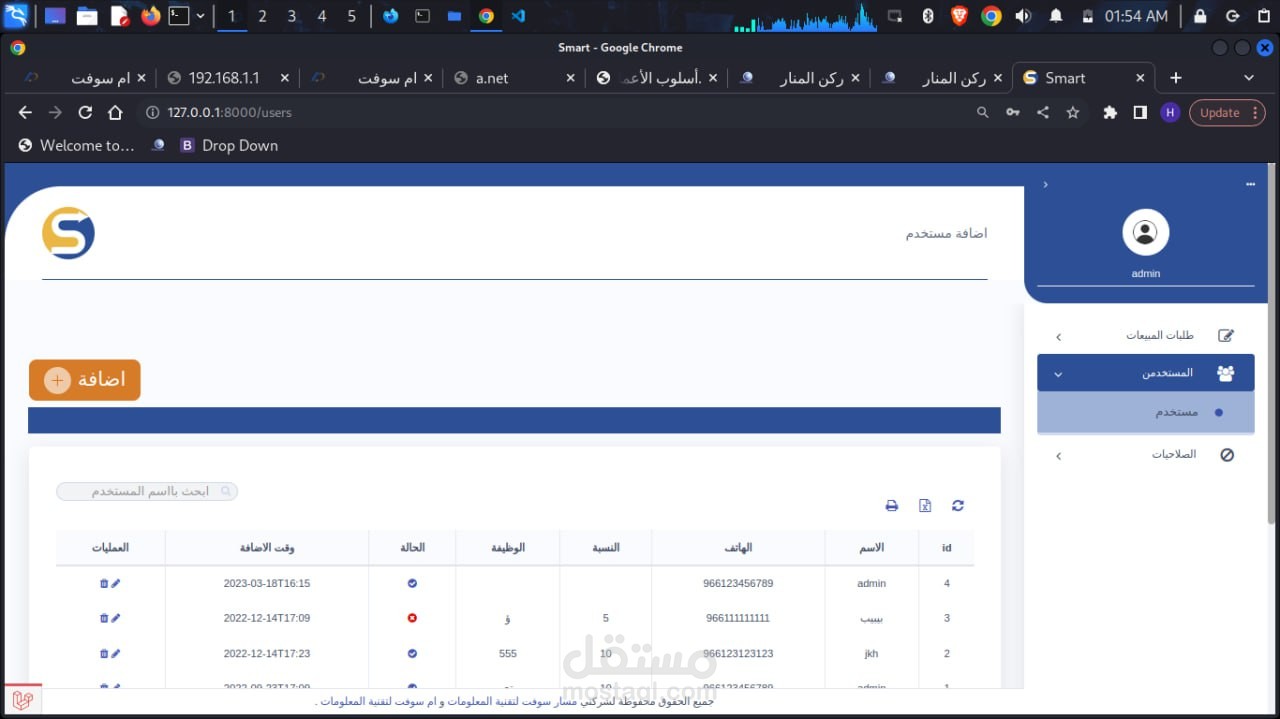Image resolution: width=1280 pixels, height=719 pixels.
Task: Open the Chrome tab search dropdown
Action: click(1249, 78)
